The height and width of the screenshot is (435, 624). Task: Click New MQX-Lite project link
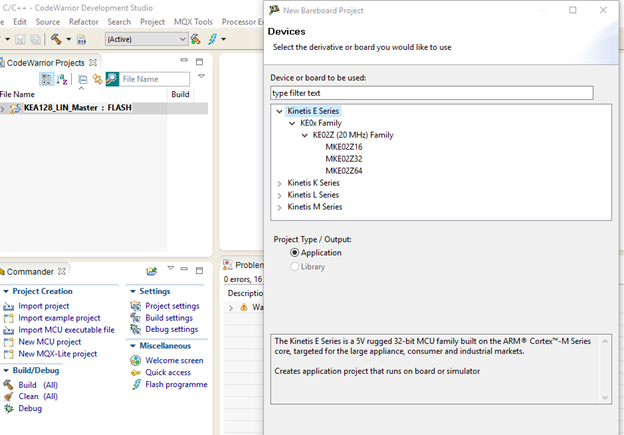point(58,354)
